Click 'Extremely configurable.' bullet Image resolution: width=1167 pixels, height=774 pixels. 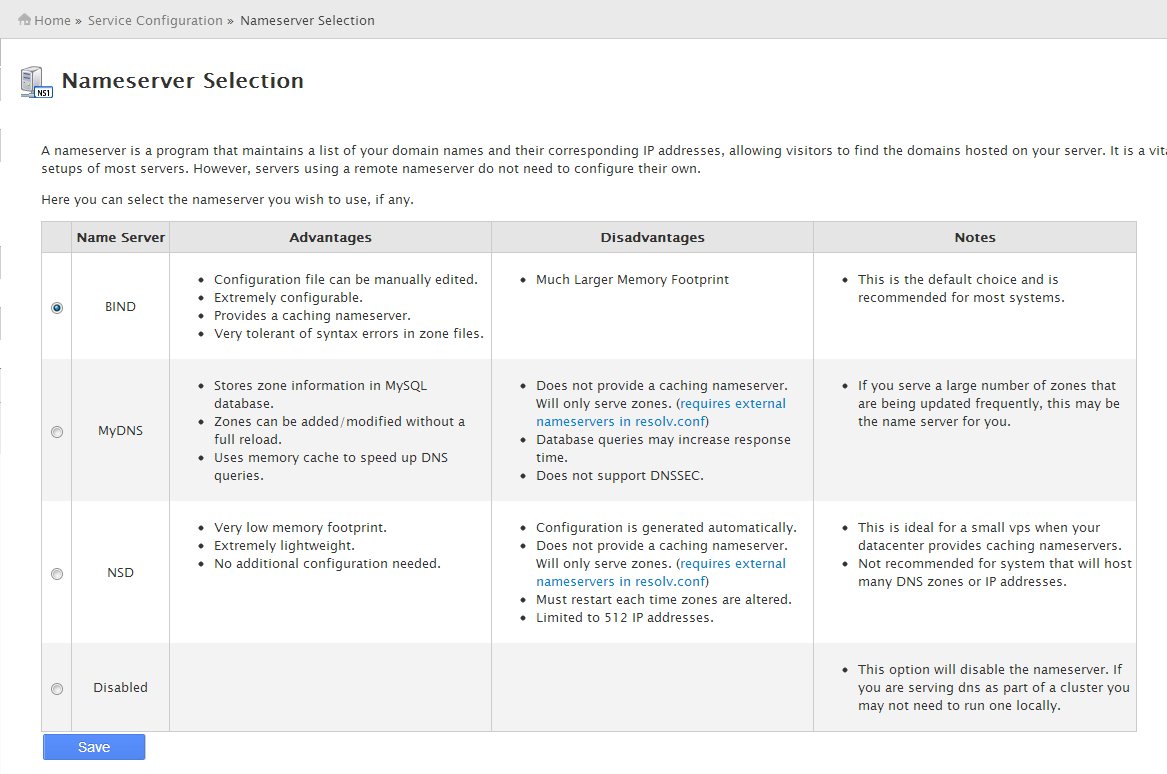(x=288, y=297)
